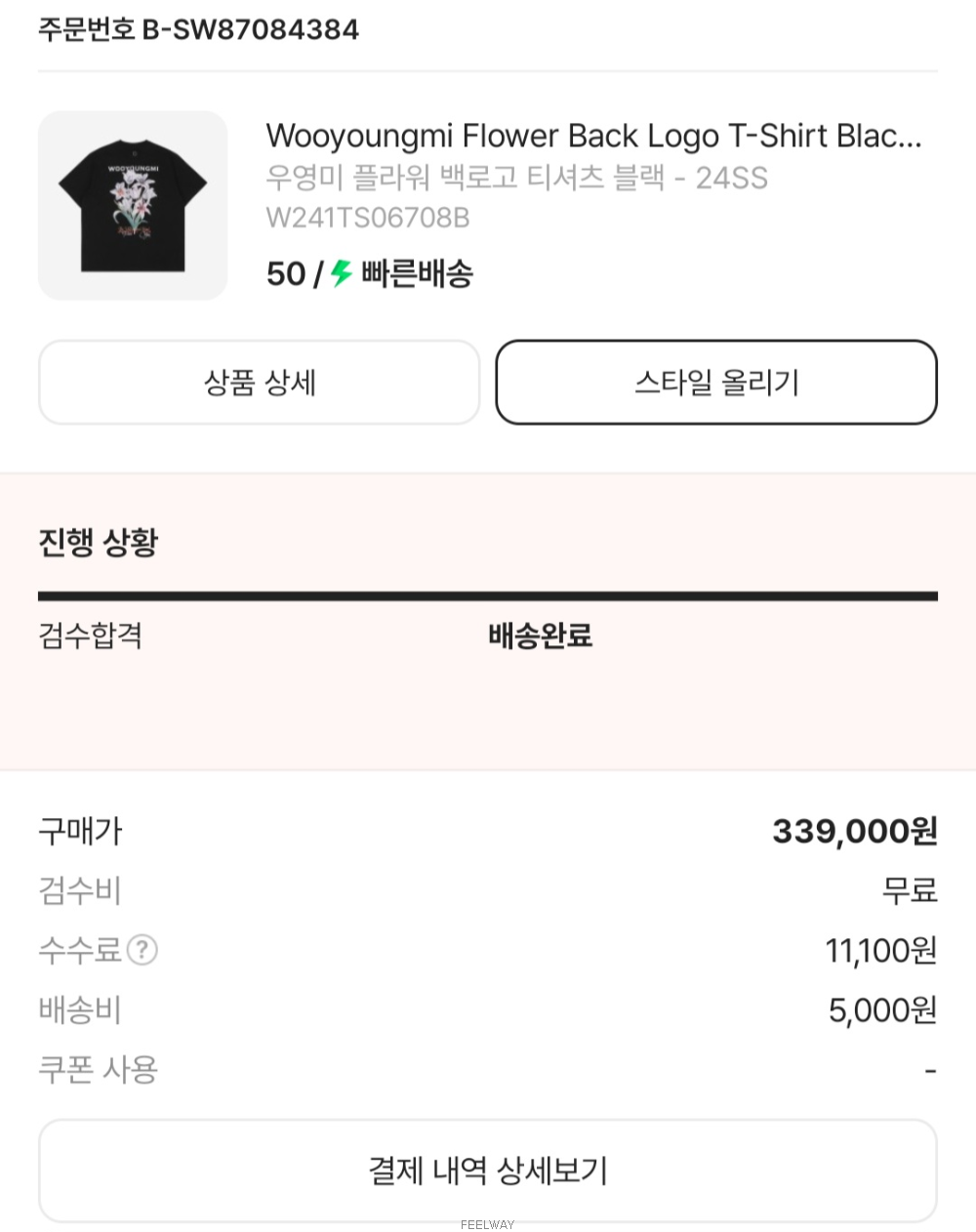Click the 수수료 fee label

(x=80, y=950)
